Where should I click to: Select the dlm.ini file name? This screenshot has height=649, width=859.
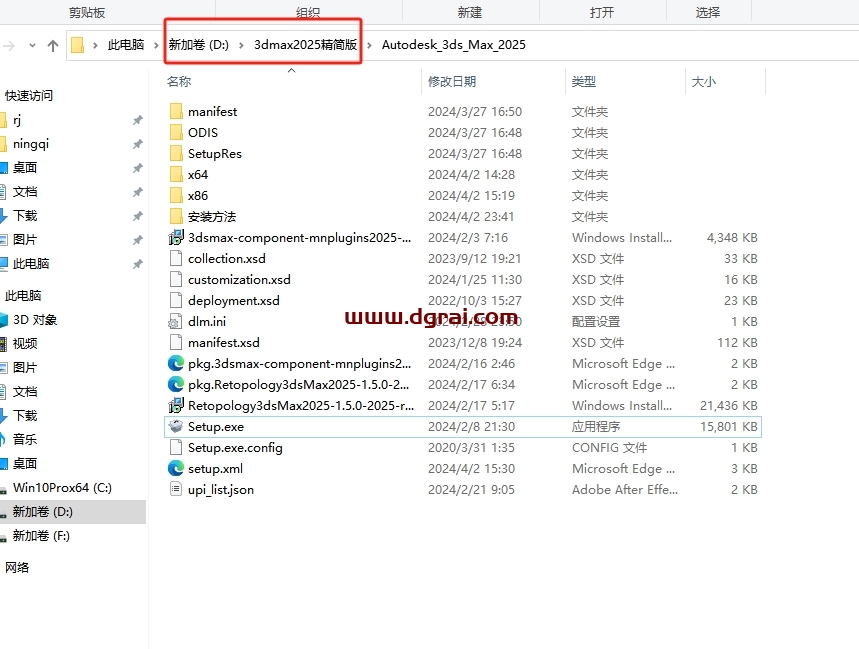207,321
